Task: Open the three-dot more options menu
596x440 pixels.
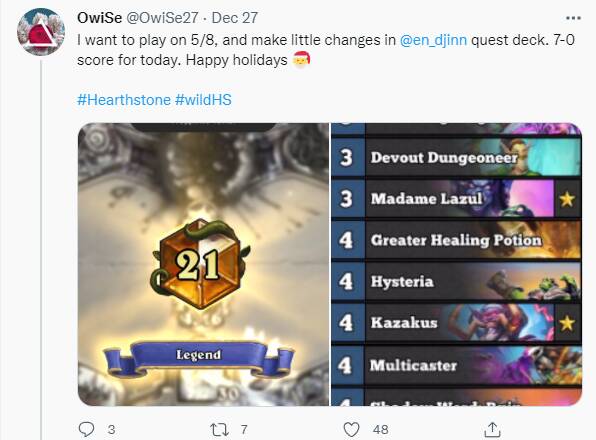Action: pos(573,18)
